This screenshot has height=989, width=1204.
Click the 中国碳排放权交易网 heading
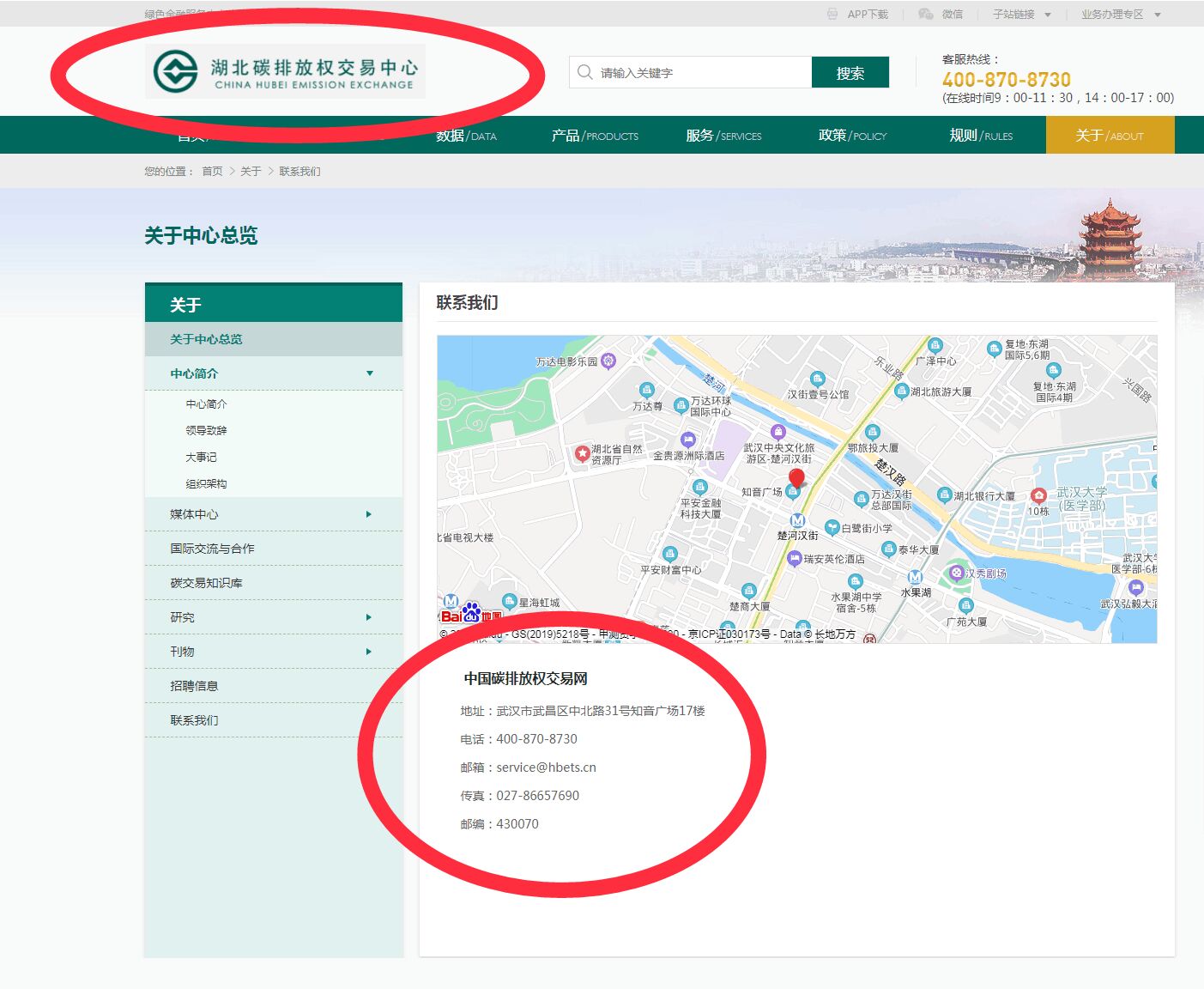(525, 678)
